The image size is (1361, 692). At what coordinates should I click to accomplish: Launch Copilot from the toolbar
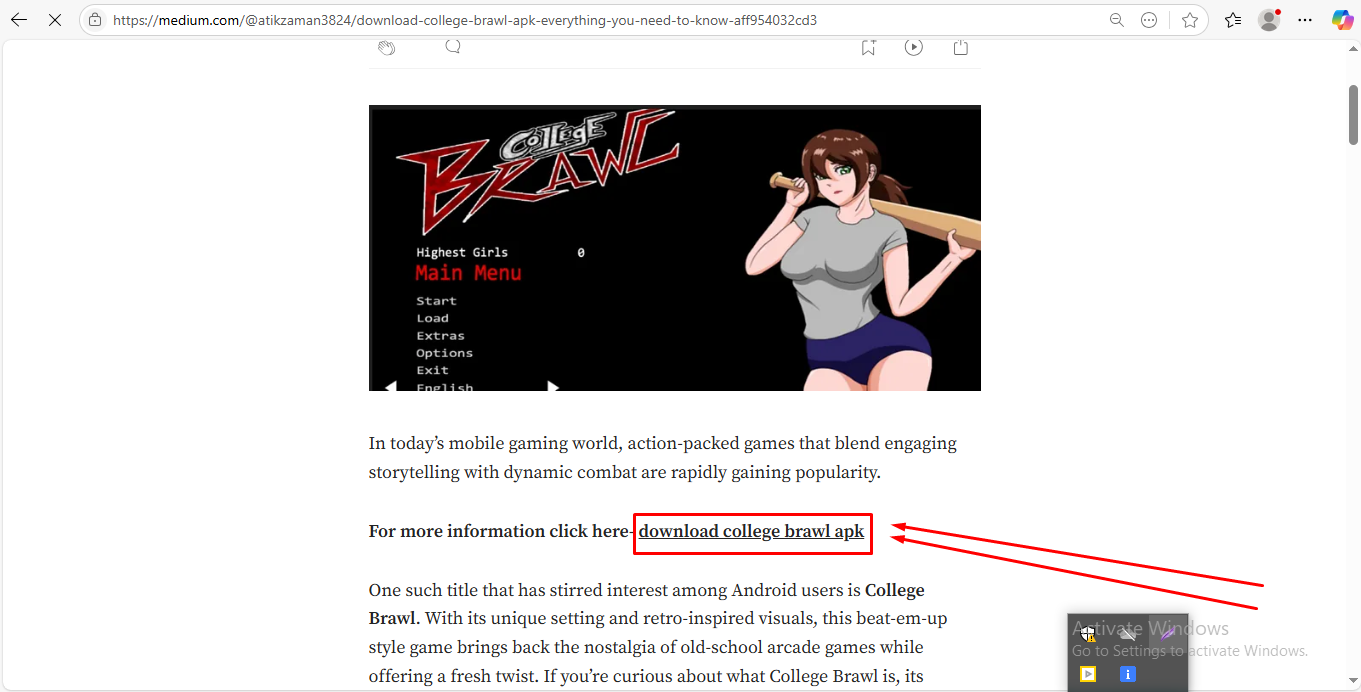(x=1342, y=20)
